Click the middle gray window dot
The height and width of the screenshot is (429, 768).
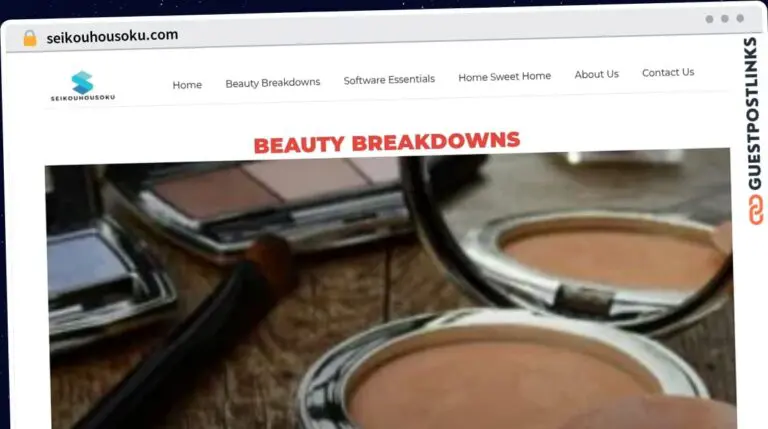pos(724,19)
